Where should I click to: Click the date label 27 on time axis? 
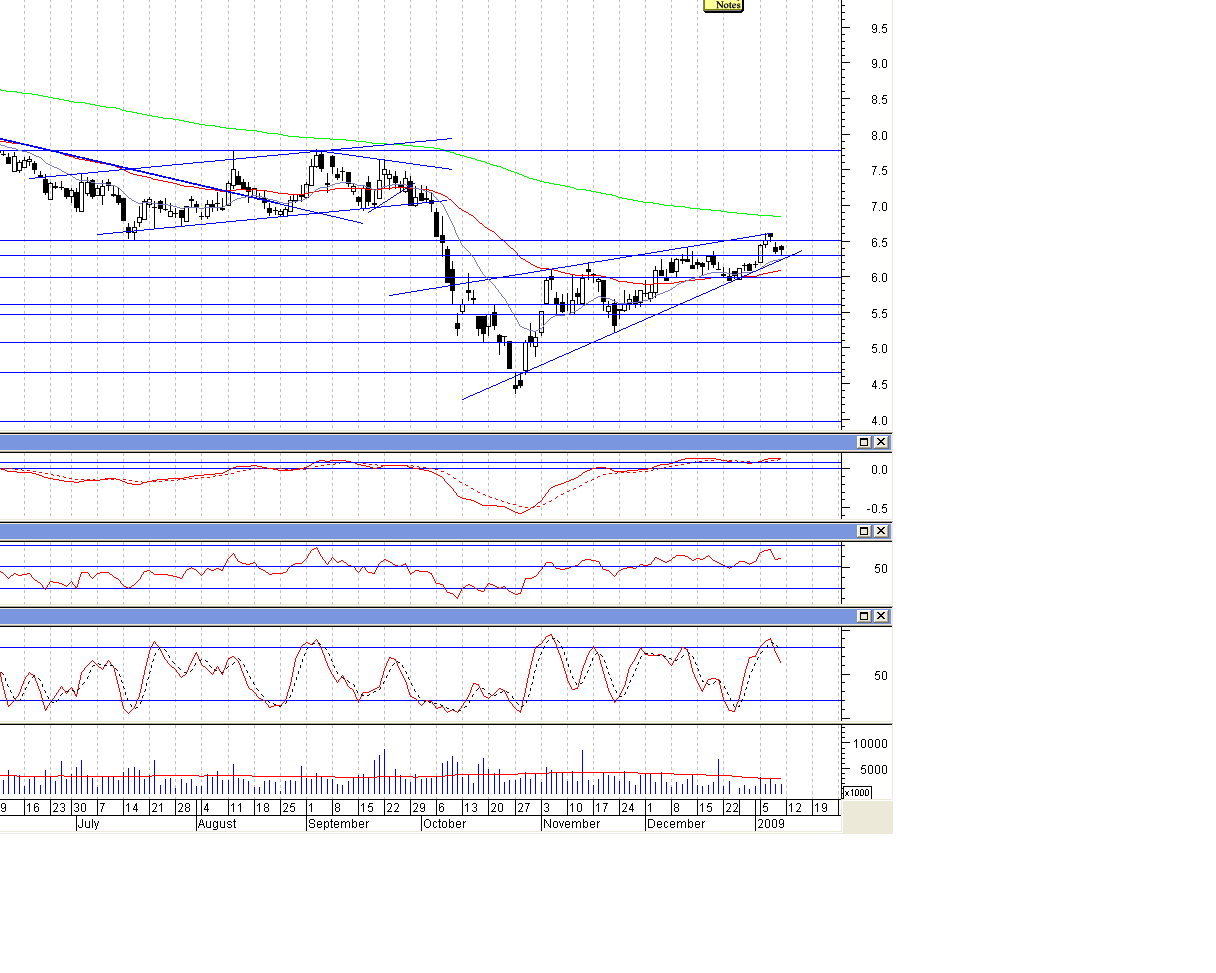click(x=522, y=807)
